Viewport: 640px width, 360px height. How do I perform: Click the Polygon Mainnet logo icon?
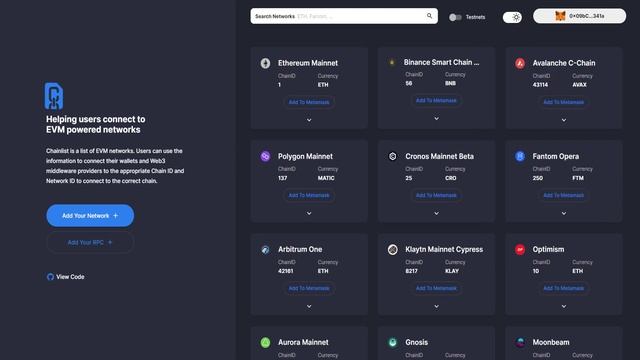tap(265, 156)
